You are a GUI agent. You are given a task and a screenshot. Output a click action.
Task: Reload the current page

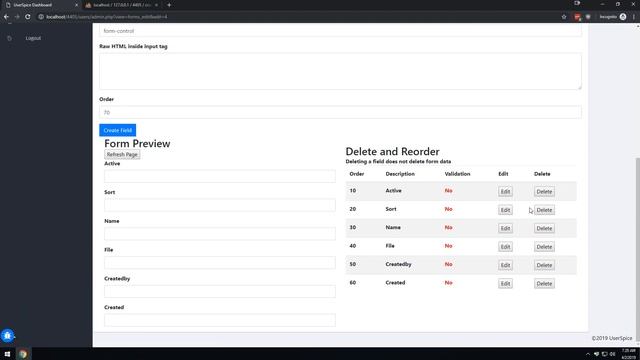[x=28, y=17]
